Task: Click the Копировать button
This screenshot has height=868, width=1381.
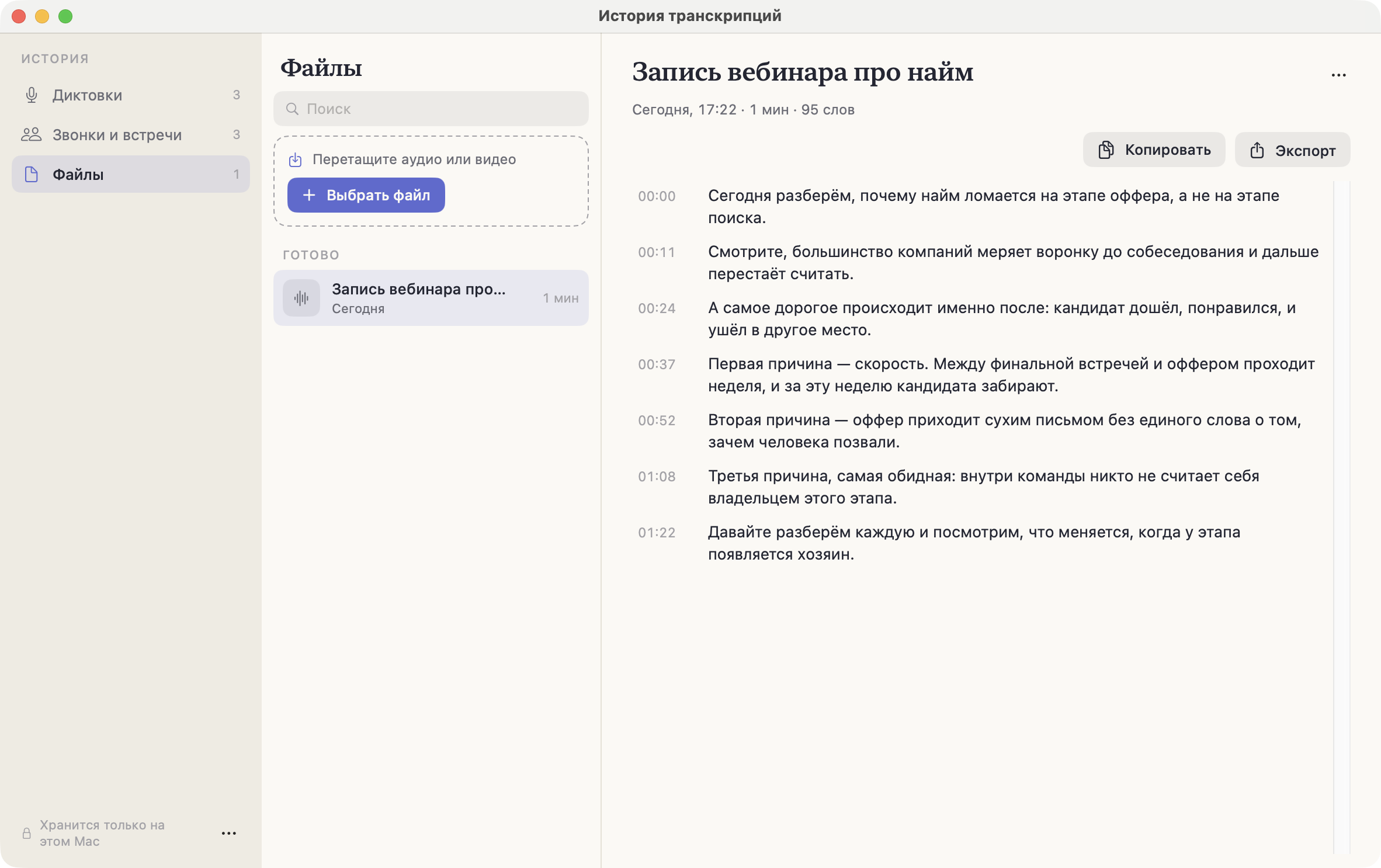Action: pos(1154,150)
